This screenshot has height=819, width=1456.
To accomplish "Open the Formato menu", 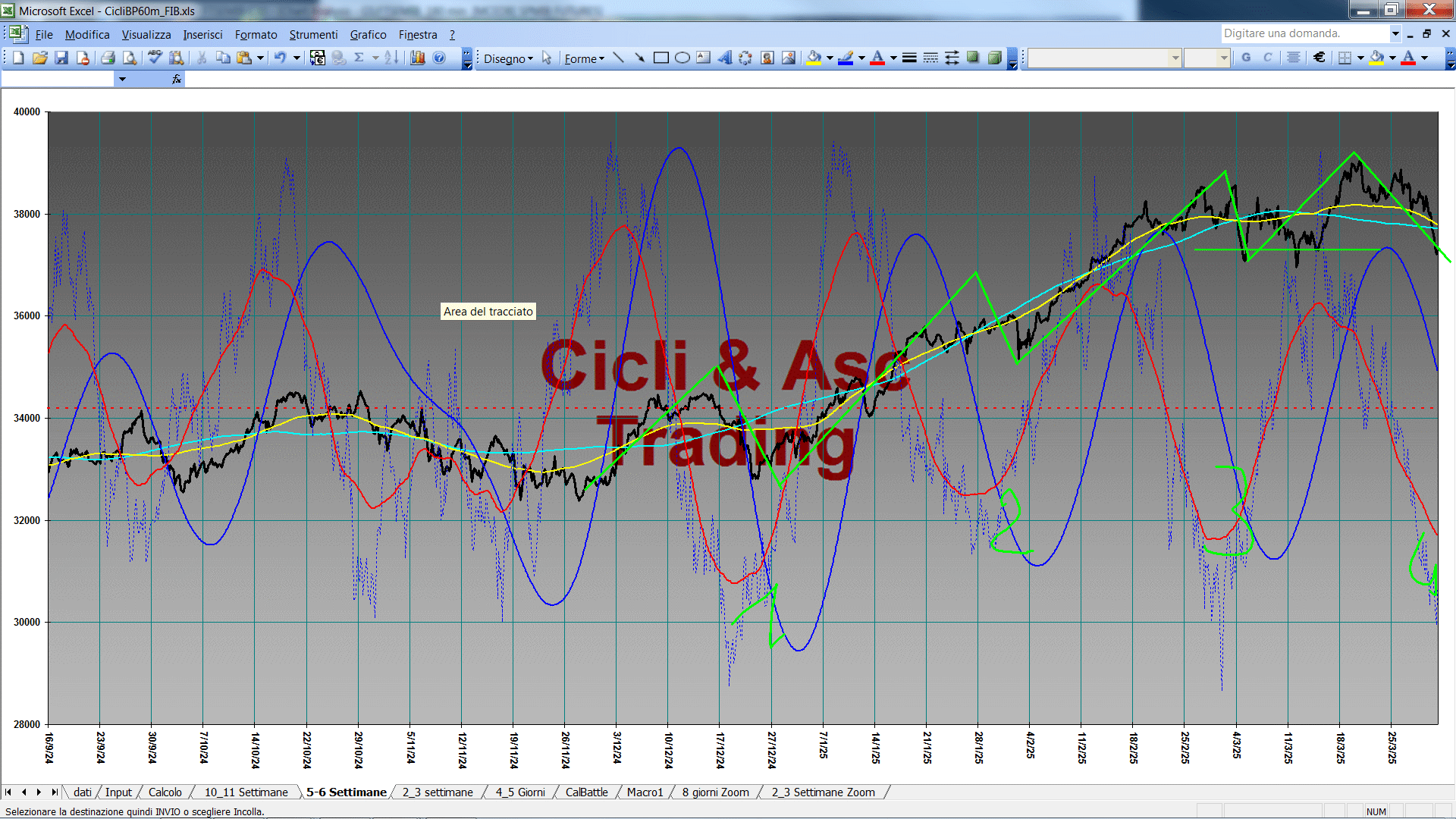I will (x=256, y=35).
